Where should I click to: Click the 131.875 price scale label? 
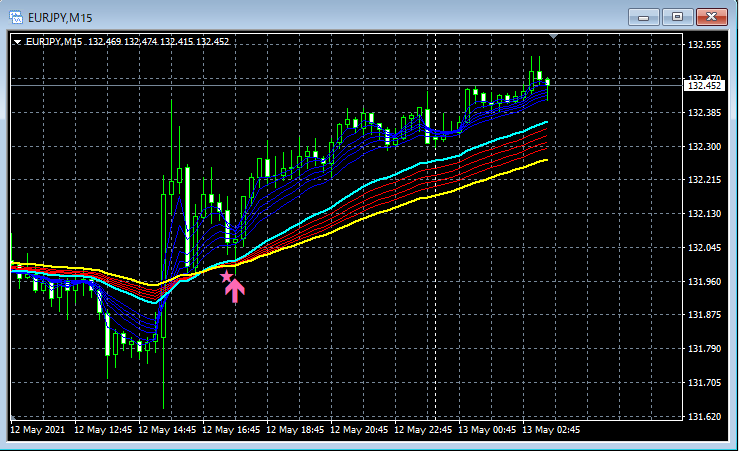click(x=704, y=315)
